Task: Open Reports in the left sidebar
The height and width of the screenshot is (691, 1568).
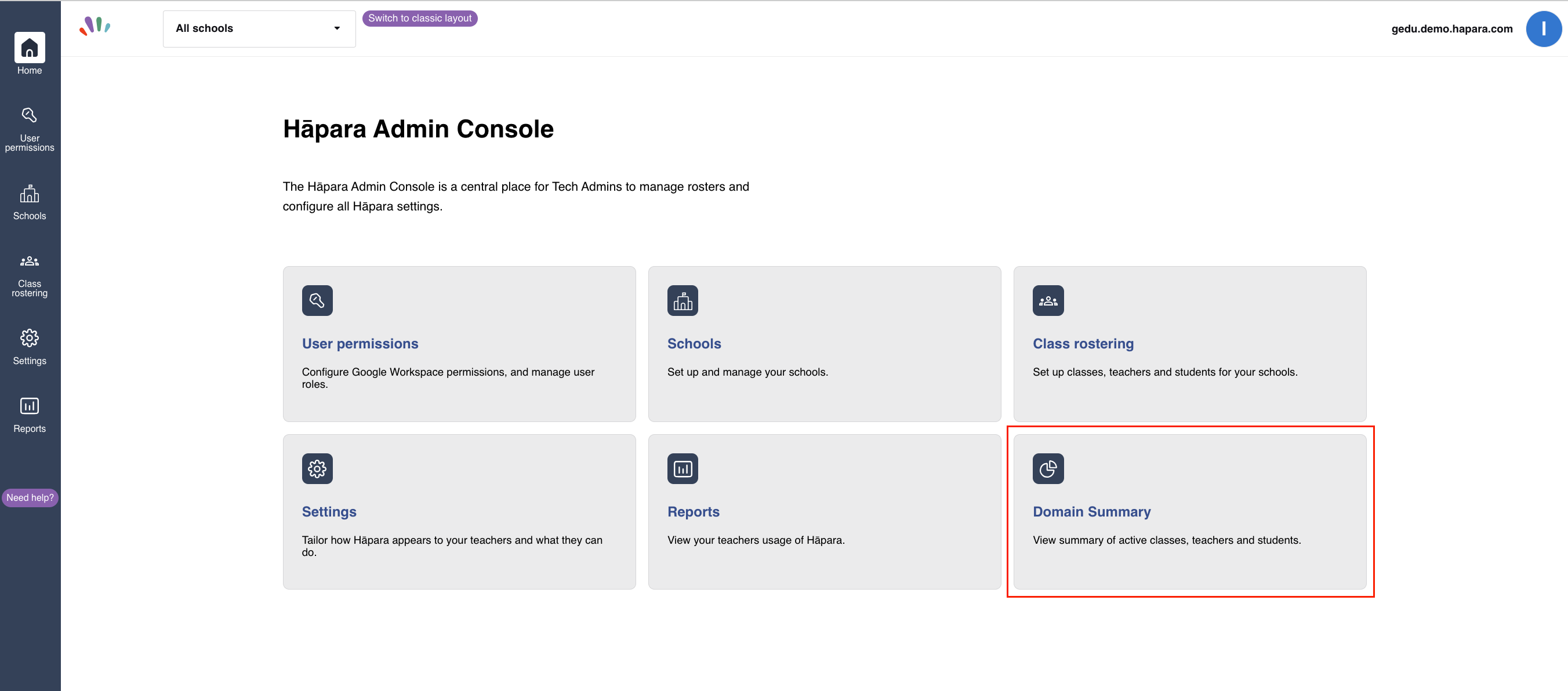Action: tap(29, 416)
